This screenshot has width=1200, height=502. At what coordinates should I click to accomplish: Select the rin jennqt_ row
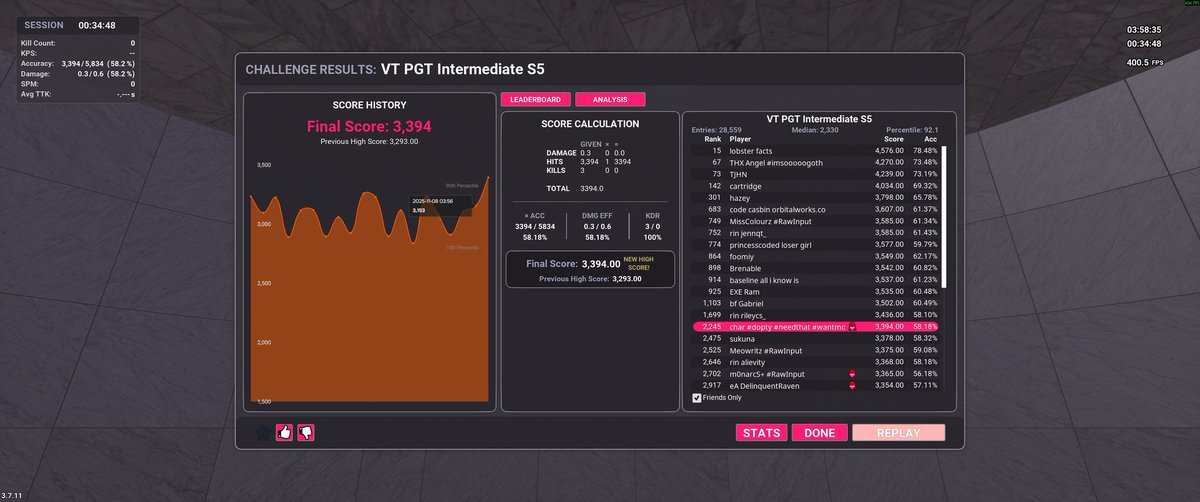click(815, 233)
